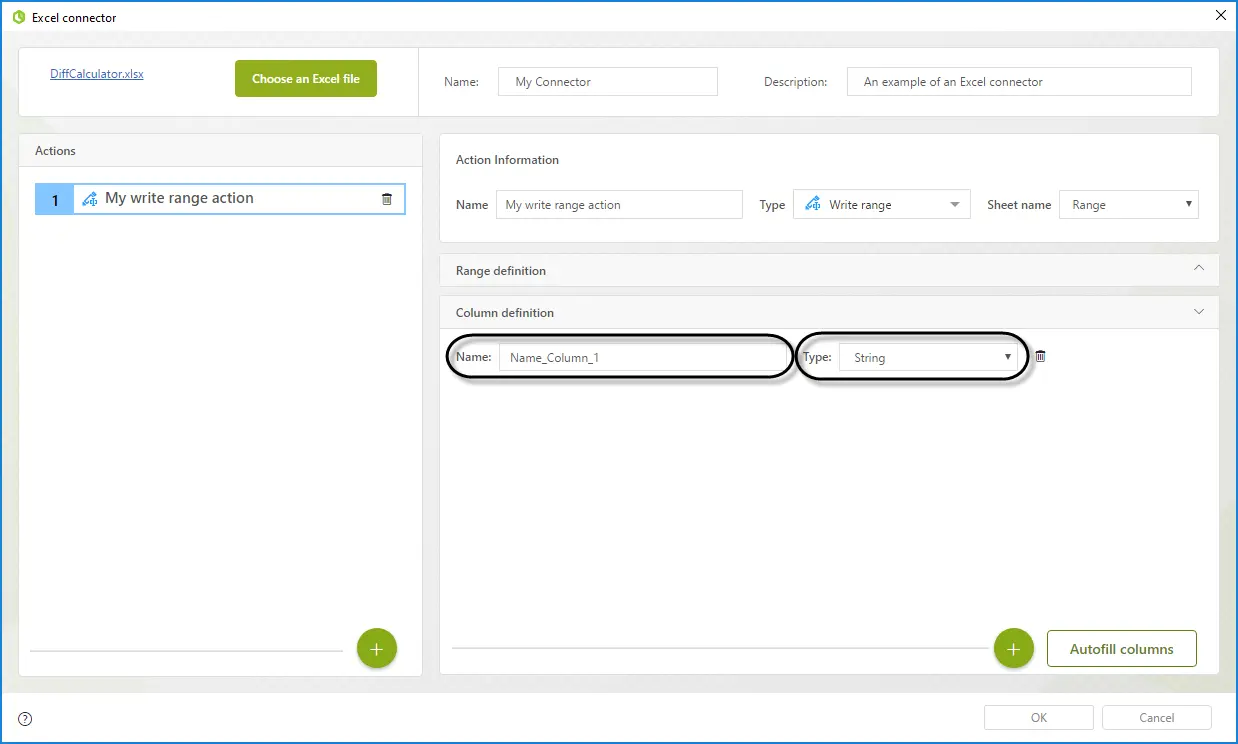Click the Action Information heading
Image resolution: width=1238 pixels, height=744 pixels.
click(507, 160)
